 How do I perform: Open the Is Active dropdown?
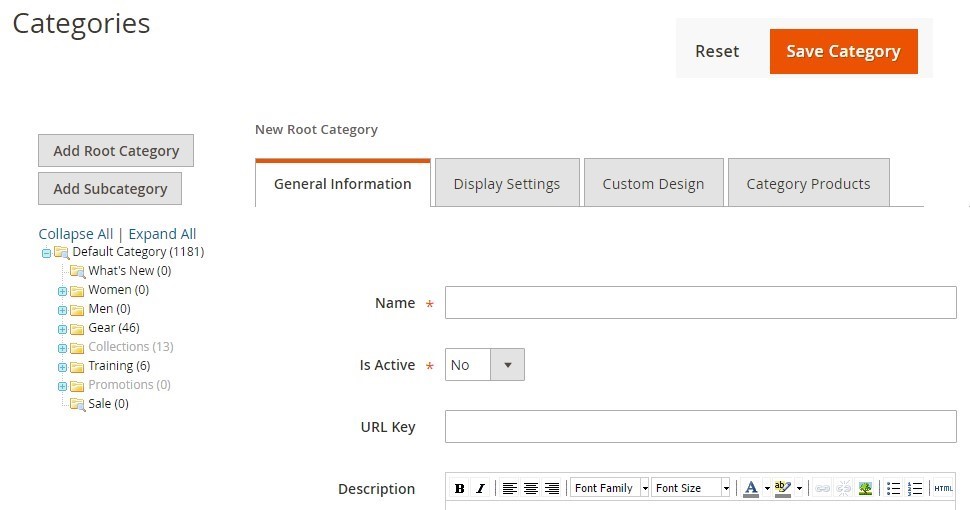pos(485,365)
